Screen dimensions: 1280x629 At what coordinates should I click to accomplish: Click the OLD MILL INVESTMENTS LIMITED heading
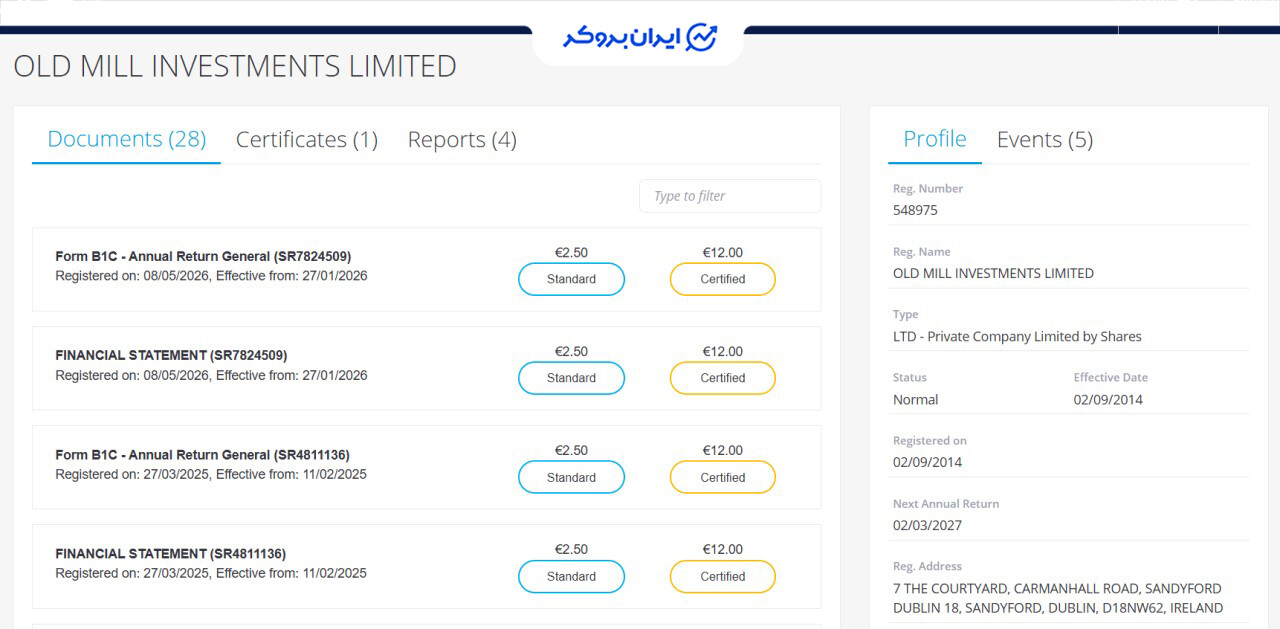[x=235, y=66]
